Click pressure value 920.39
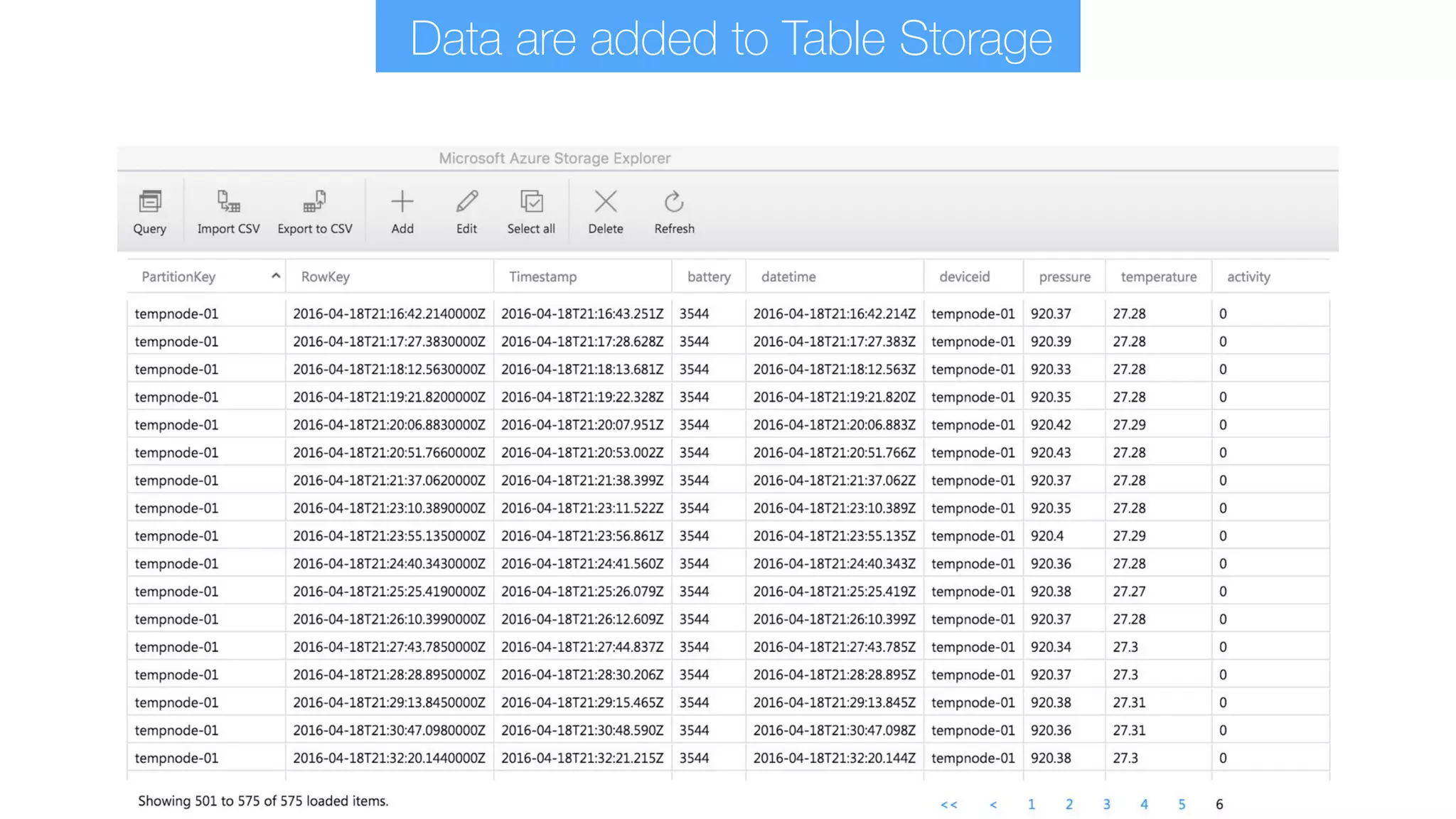 pyautogui.click(x=1051, y=341)
